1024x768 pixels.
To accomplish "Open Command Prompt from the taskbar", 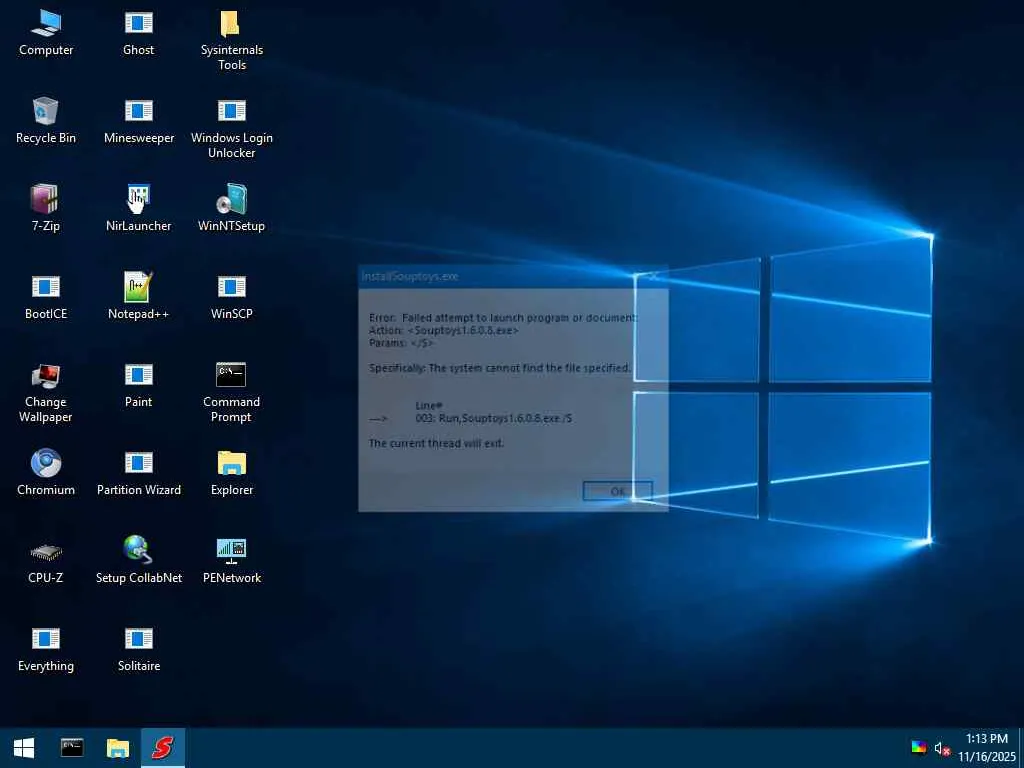I will click(x=72, y=748).
